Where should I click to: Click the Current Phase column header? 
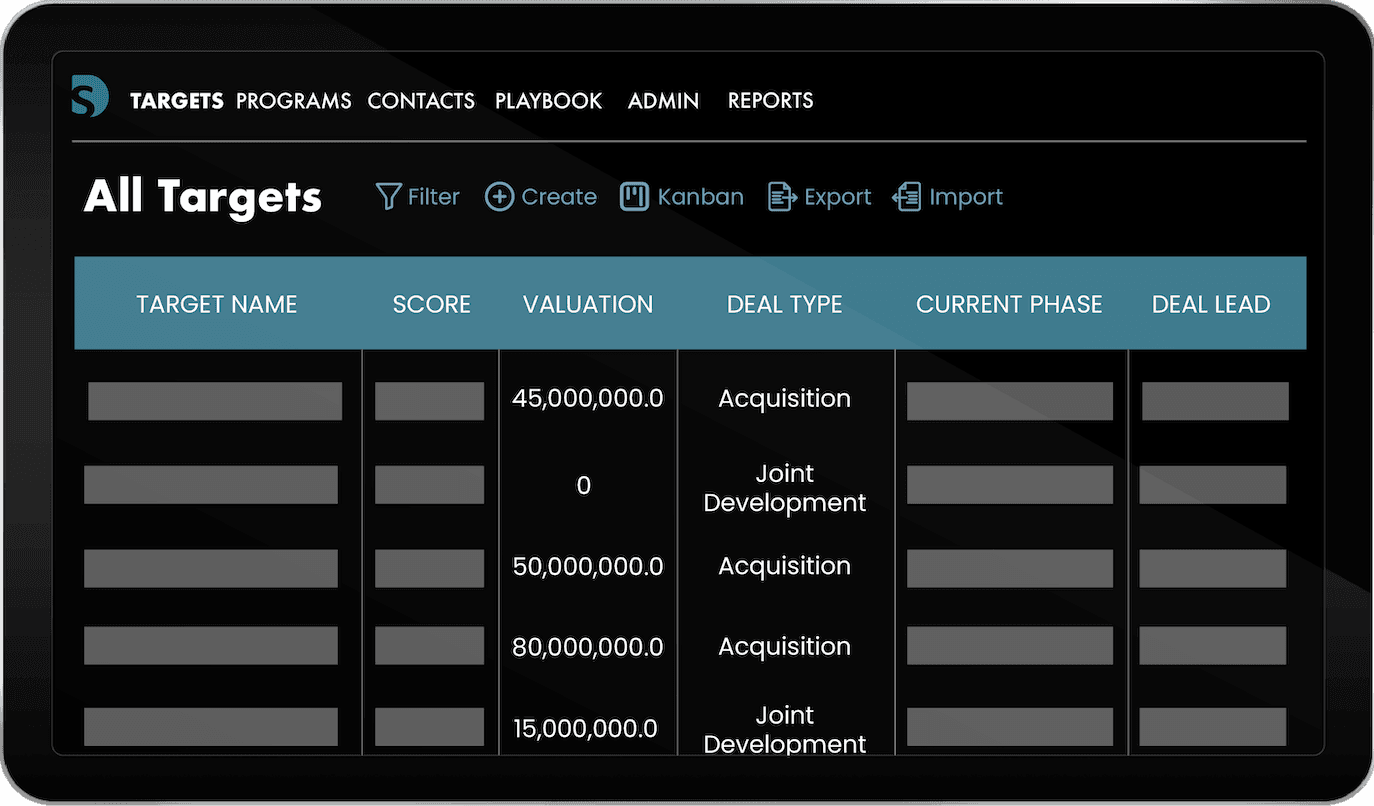click(1009, 305)
